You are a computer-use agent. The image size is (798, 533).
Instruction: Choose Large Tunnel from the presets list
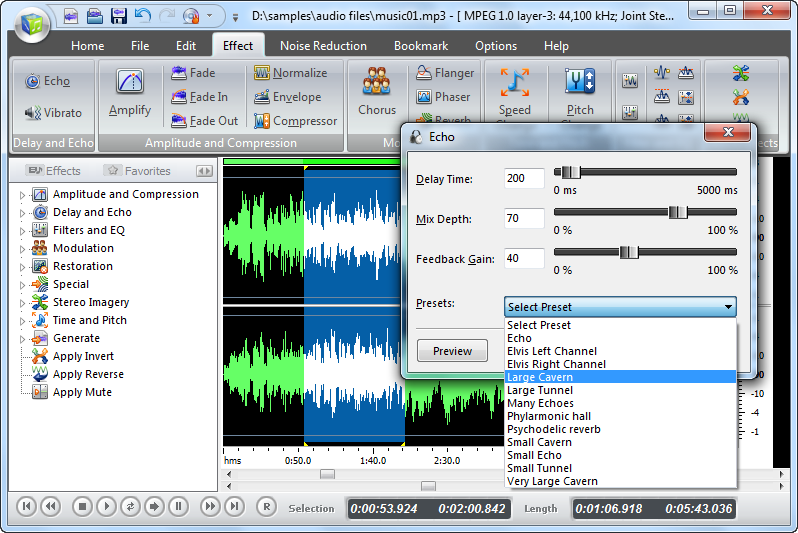(x=540, y=390)
